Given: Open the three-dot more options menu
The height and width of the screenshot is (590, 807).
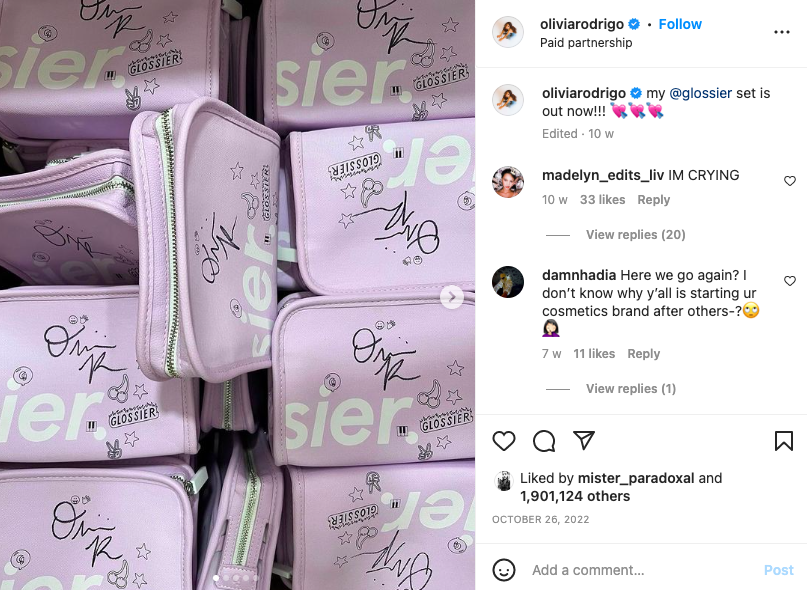Looking at the screenshot, I should click(781, 32).
